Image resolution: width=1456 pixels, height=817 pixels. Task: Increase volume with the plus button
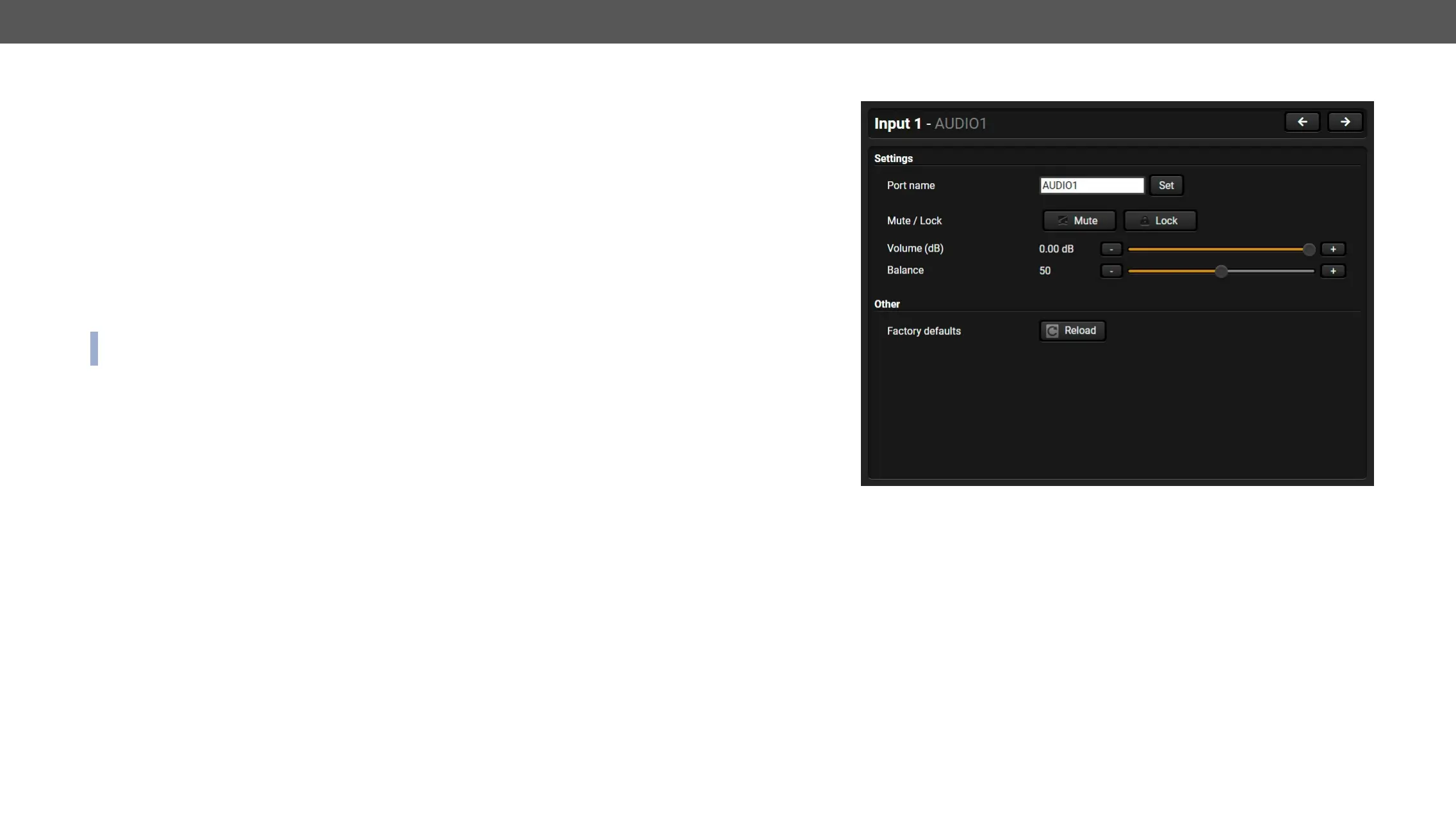[x=1333, y=249]
